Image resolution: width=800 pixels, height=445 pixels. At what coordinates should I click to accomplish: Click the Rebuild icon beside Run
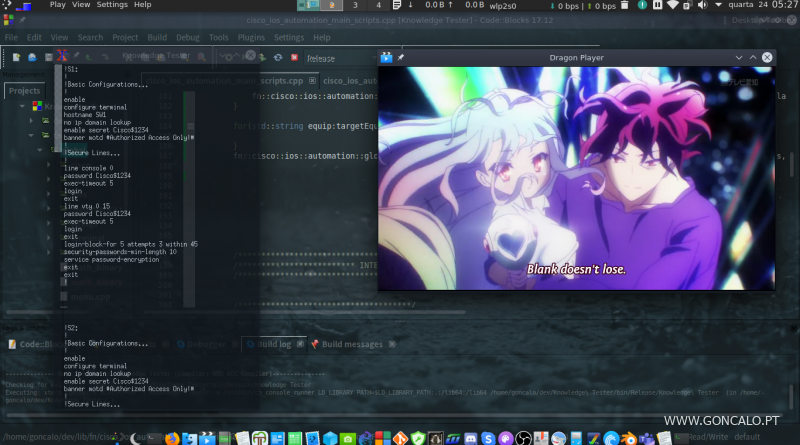(277, 58)
